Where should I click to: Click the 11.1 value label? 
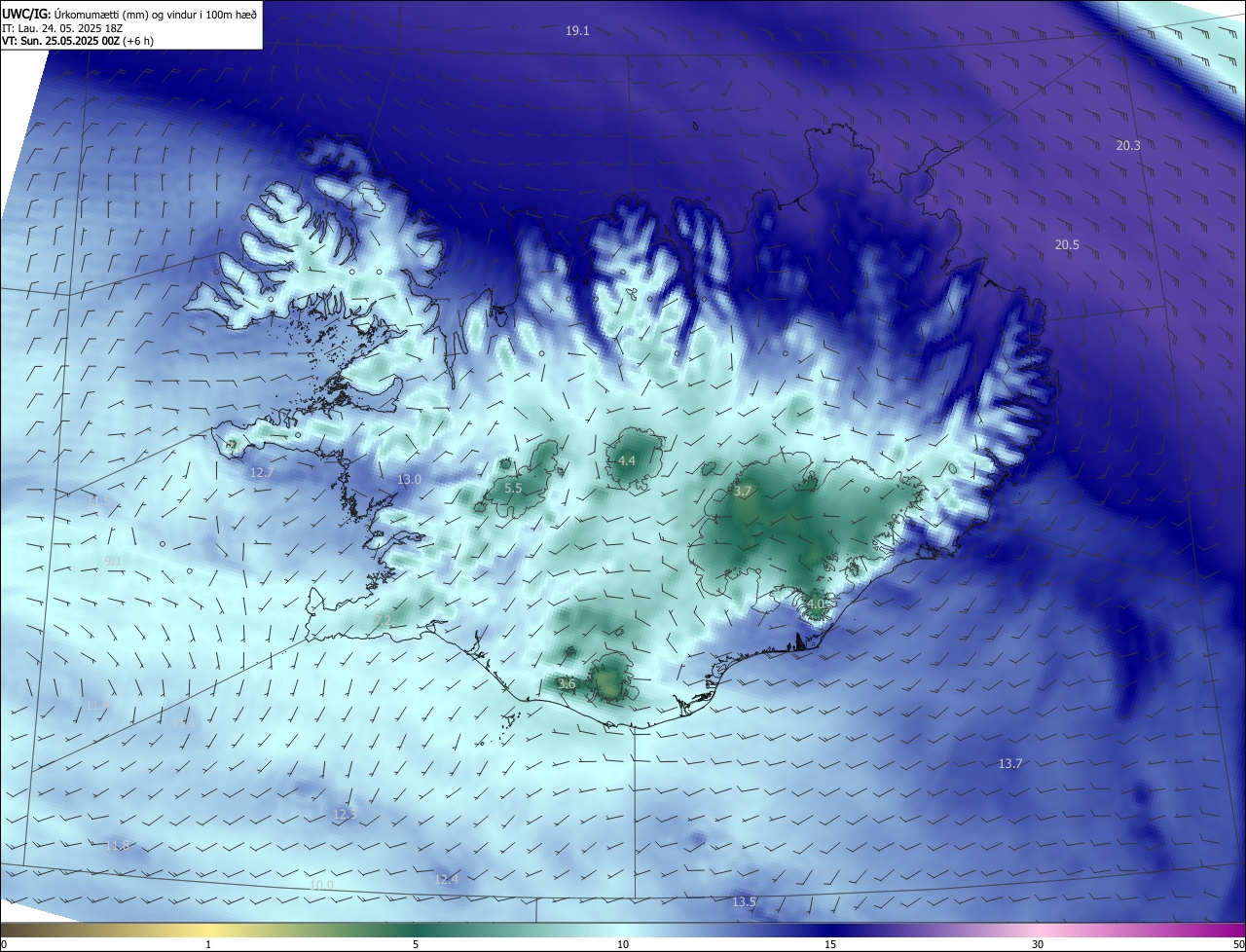(185, 723)
